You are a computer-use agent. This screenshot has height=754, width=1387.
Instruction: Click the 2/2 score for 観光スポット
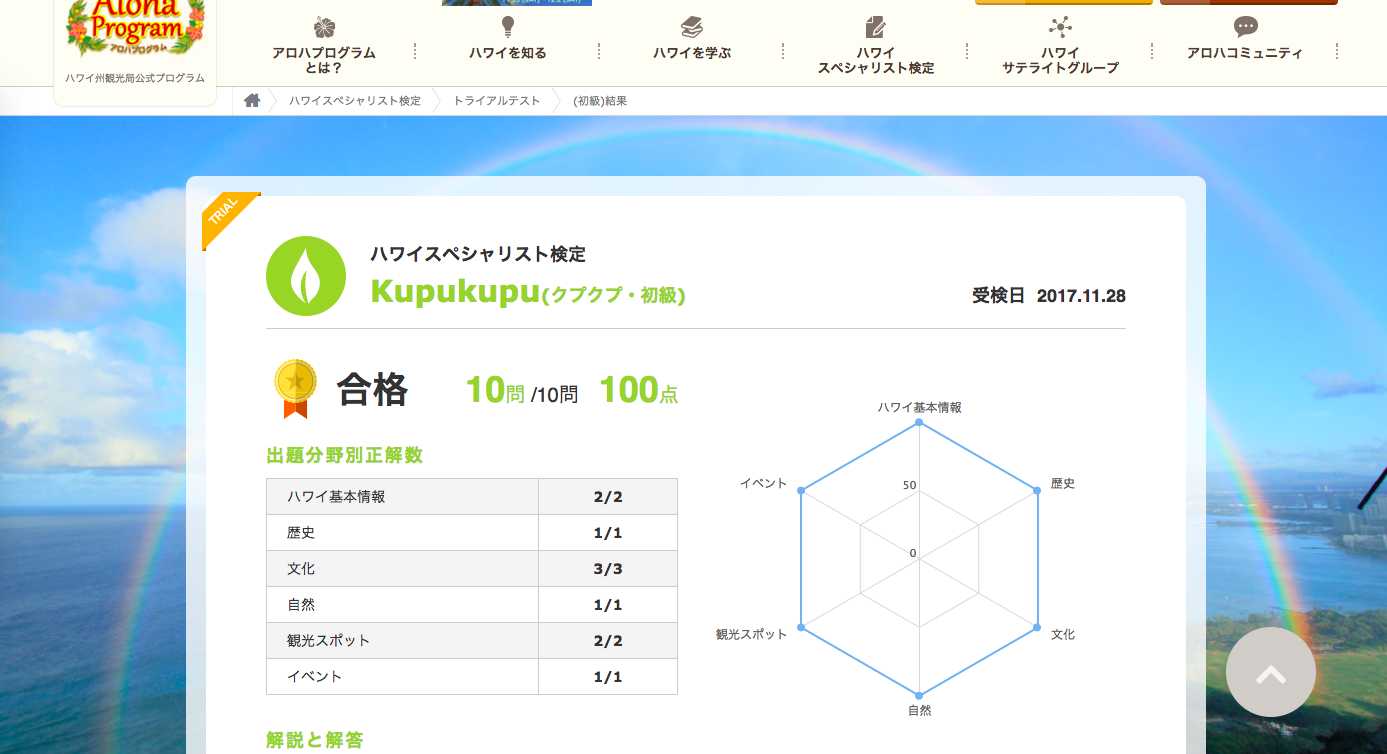tap(608, 641)
